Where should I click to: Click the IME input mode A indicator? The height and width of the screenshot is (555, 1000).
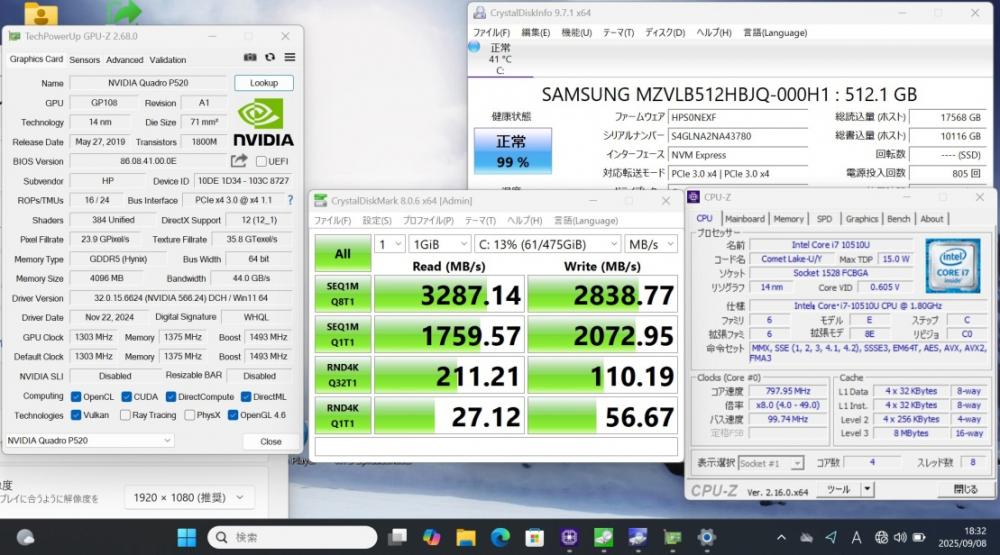[857, 537]
